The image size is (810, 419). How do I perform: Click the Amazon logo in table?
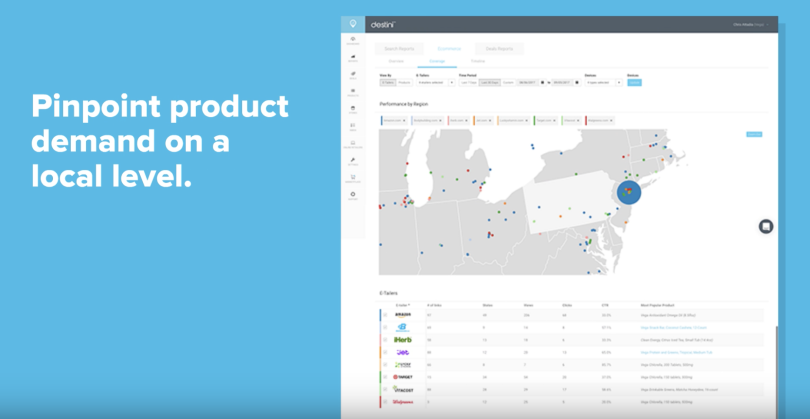403,315
